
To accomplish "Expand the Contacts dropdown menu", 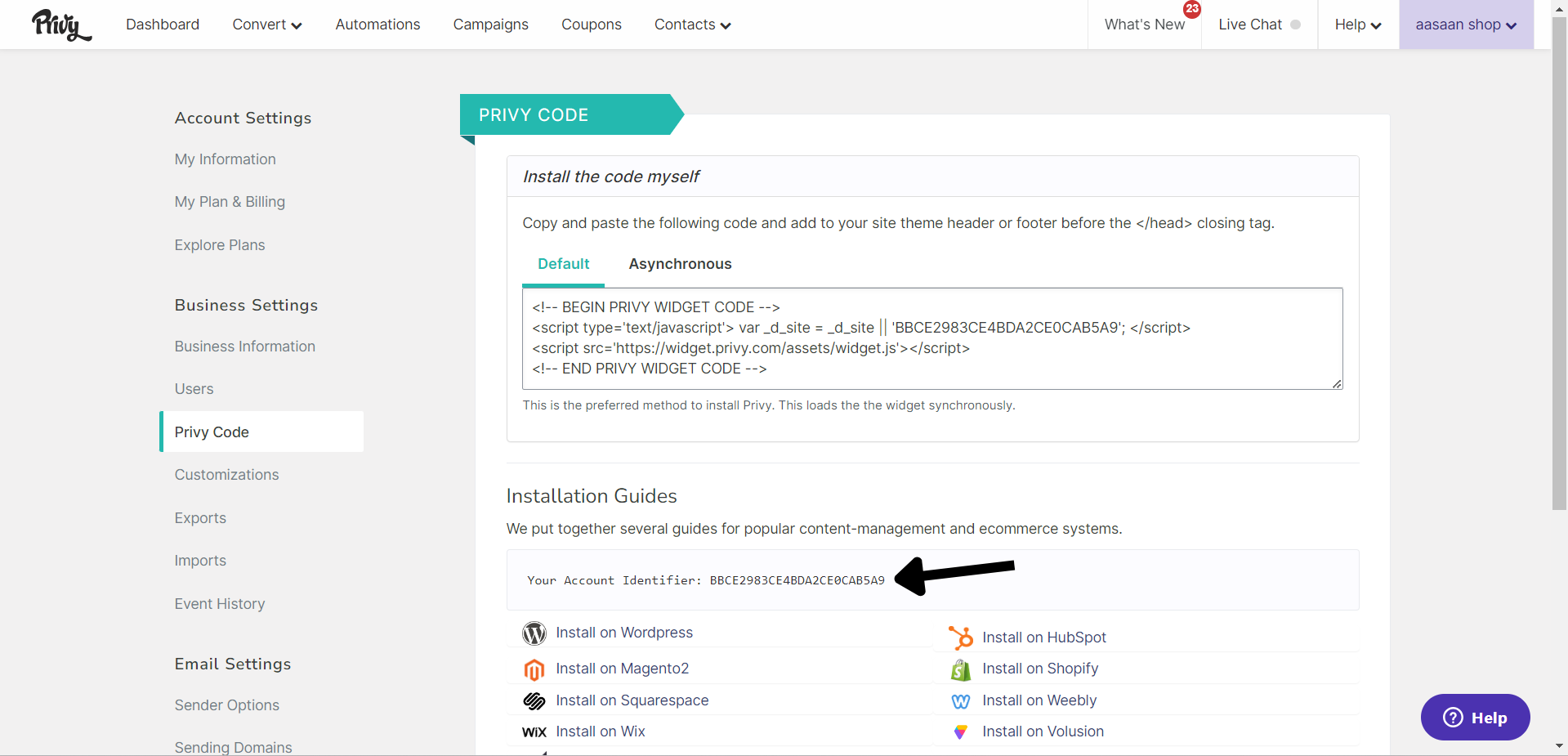I will tap(693, 25).
